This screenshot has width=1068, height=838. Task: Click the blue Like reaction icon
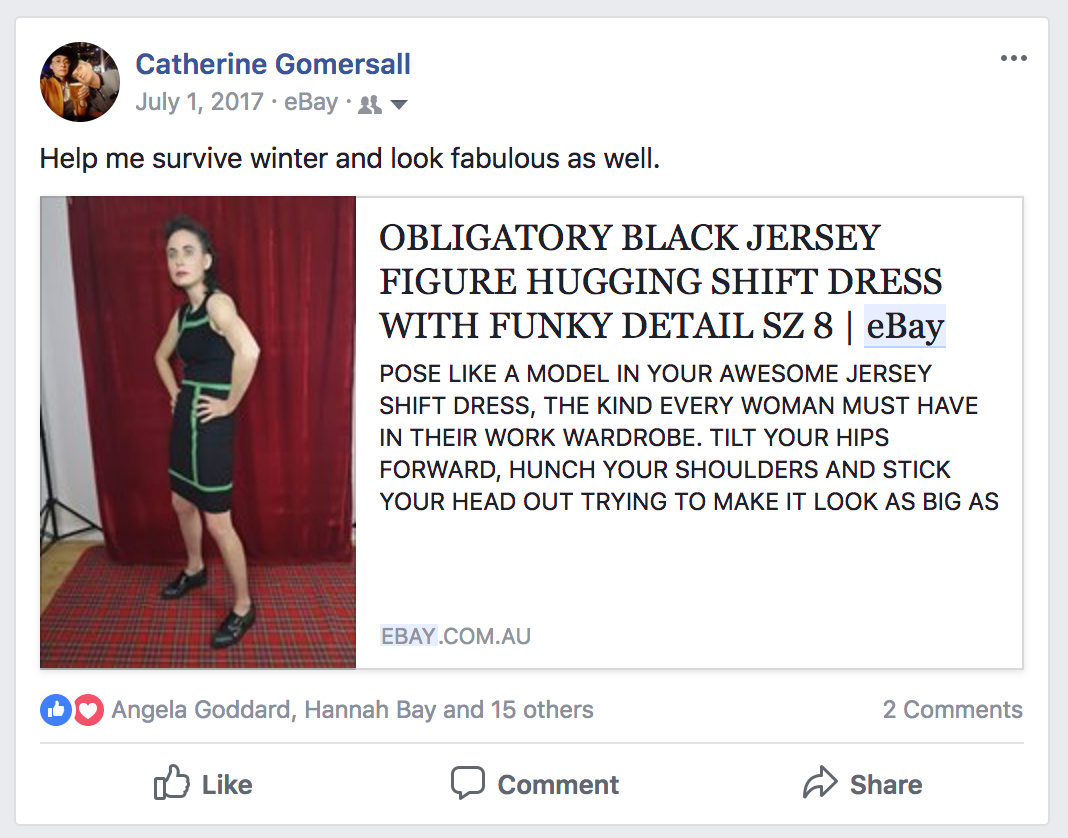(x=55, y=710)
